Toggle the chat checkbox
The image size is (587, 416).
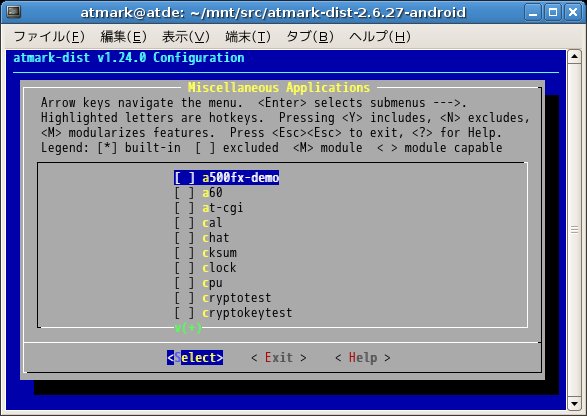(x=185, y=238)
